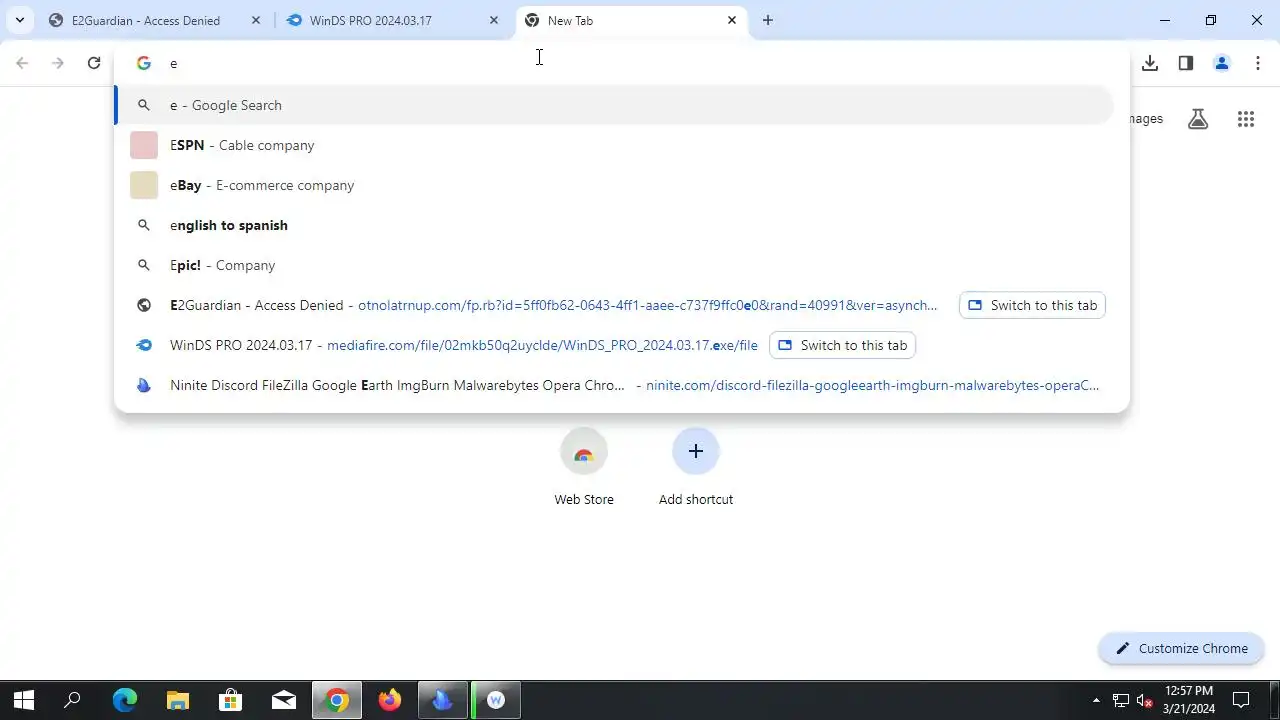Click the browser forward arrow
Image resolution: width=1280 pixels, height=720 pixels.
coord(58,63)
